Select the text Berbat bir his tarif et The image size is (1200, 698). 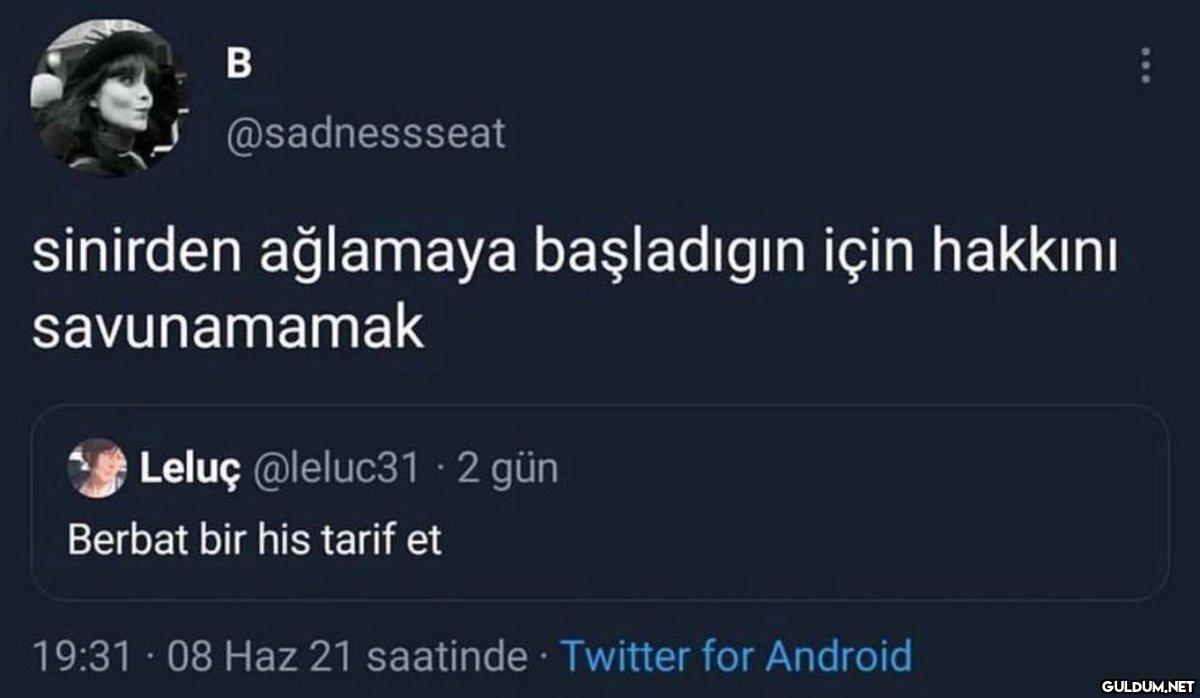click(x=255, y=540)
